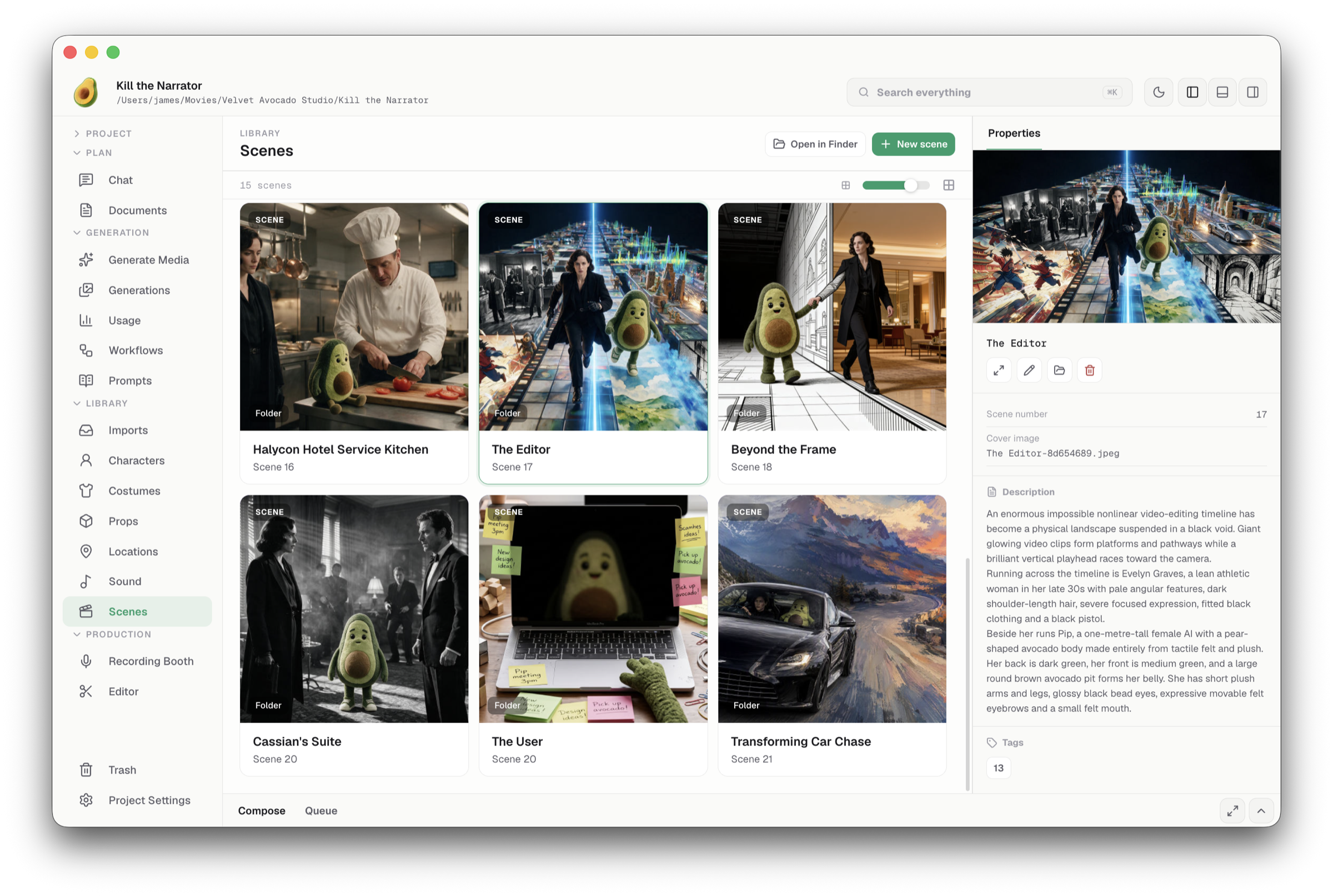Collapse the PLAN section
Viewport: 1333px width, 896px height.
pyautogui.click(x=93, y=153)
